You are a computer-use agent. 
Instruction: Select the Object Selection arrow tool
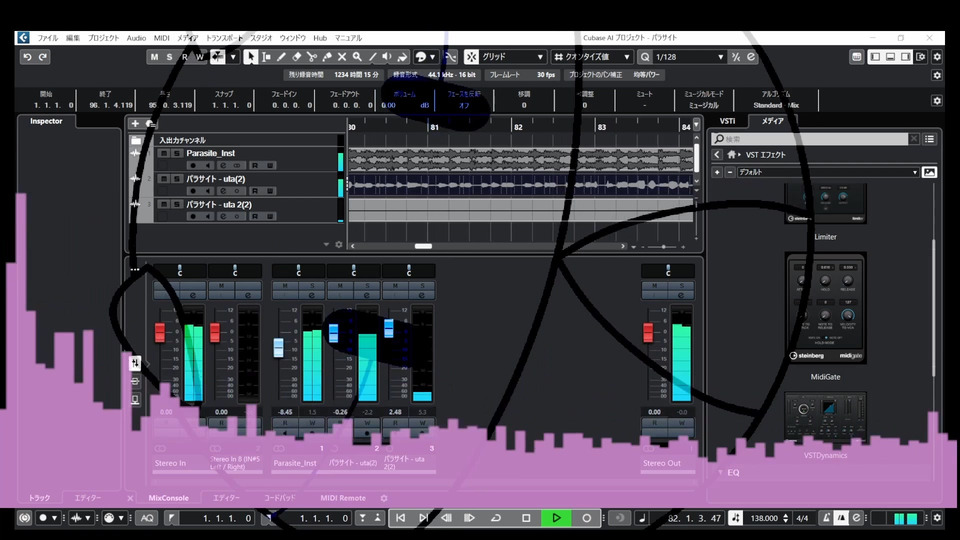pyautogui.click(x=250, y=57)
